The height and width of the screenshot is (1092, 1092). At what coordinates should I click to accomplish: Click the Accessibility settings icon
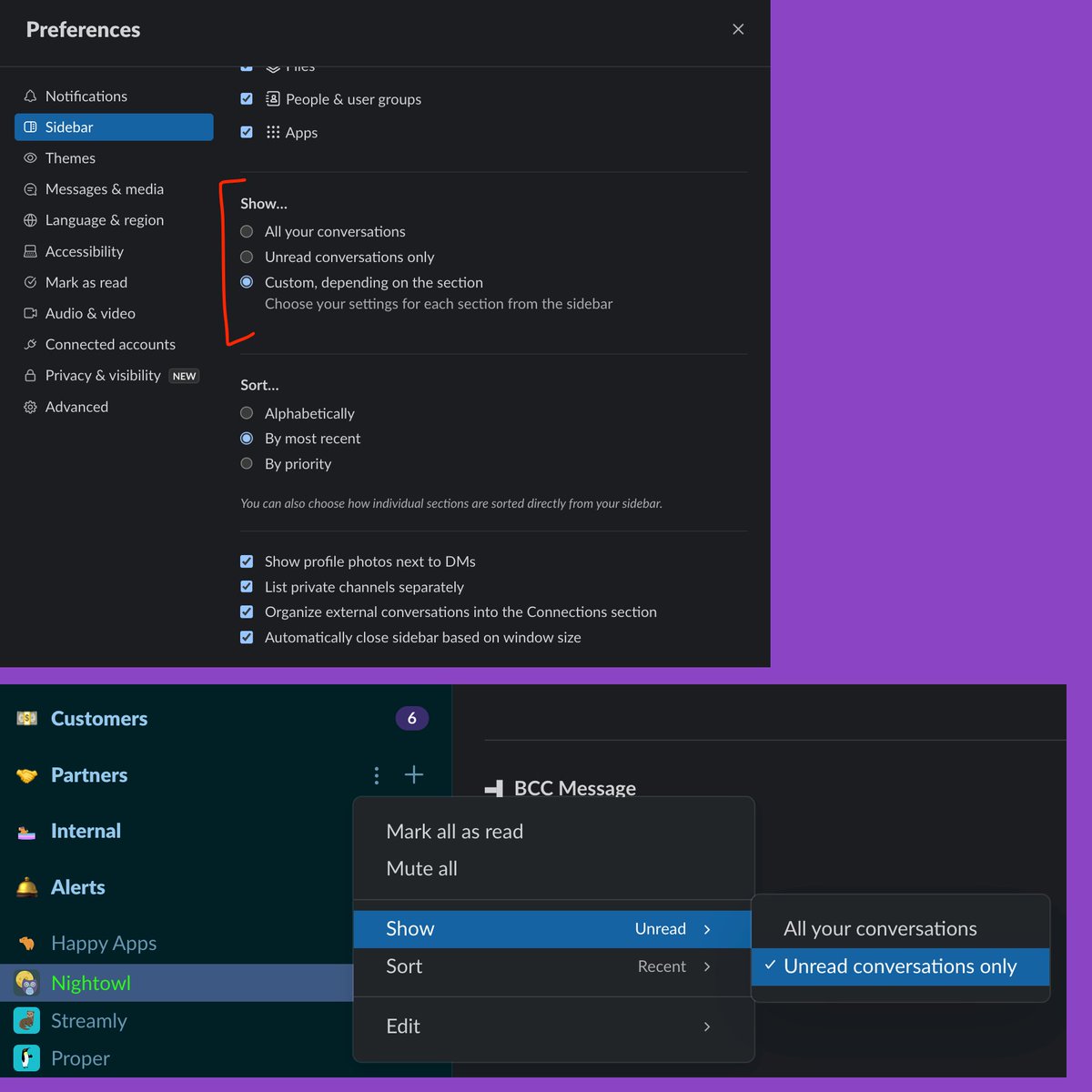(x=30, y=251)
